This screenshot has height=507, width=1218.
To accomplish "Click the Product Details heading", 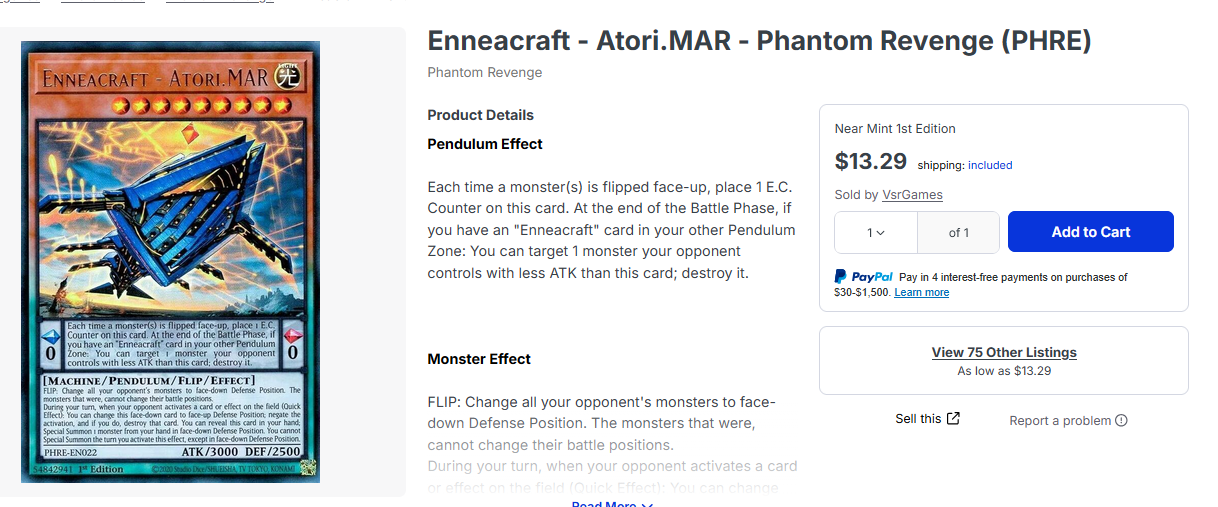I will pos(480,115).
